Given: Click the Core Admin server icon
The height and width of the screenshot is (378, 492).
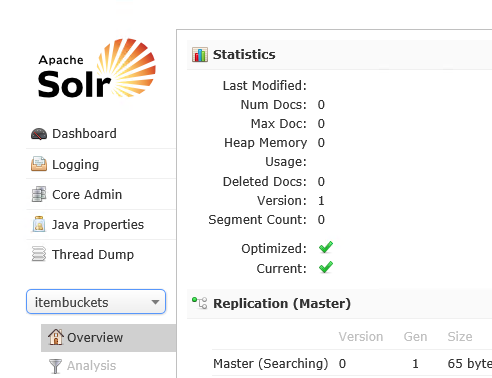Looking at the screenshot, I should pyautogui.click(x=39, y=194).
